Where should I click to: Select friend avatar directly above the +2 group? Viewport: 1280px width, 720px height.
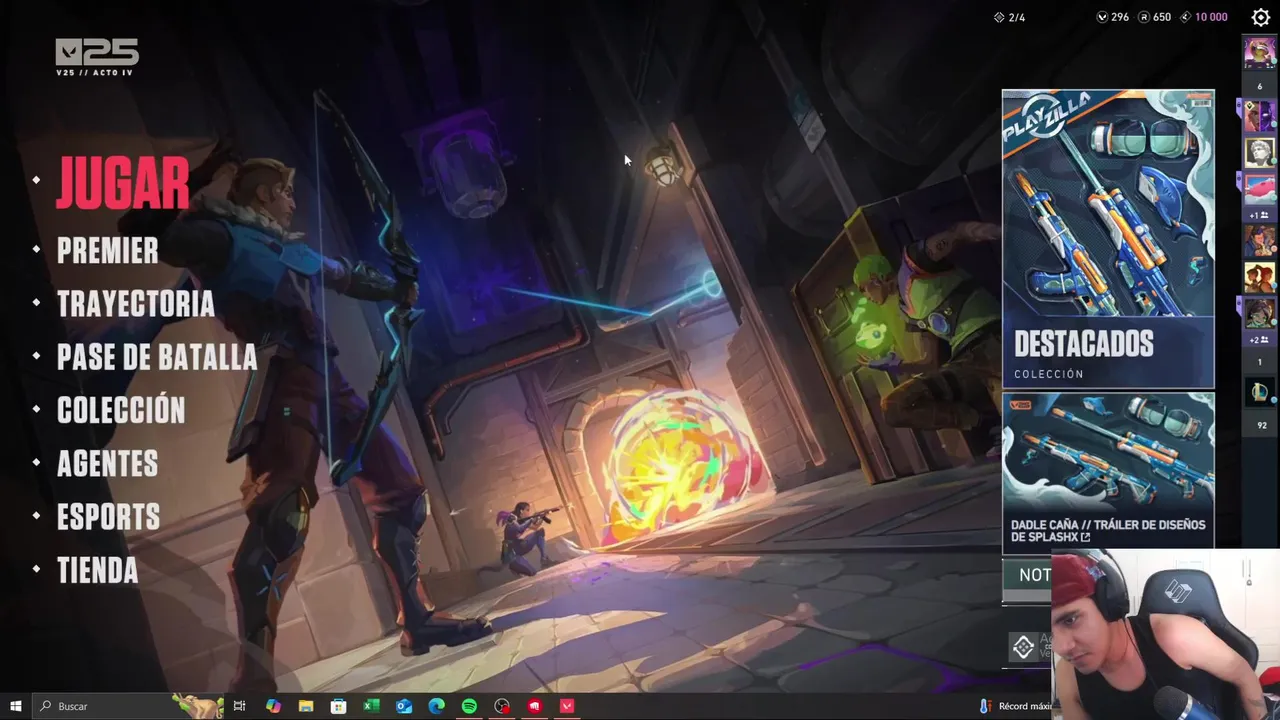(x=1260, y=313)
